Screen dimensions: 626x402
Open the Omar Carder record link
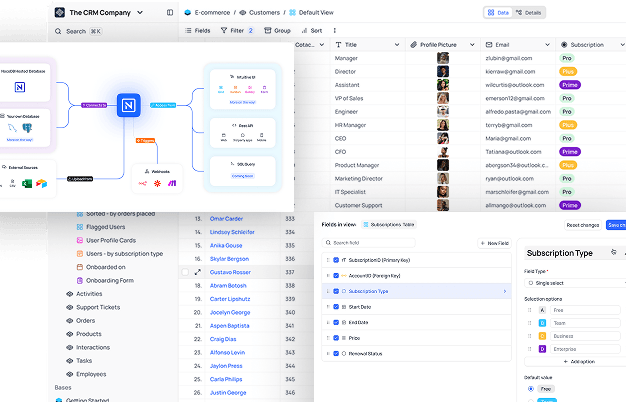pyautogui.click(x=226, y=219)
